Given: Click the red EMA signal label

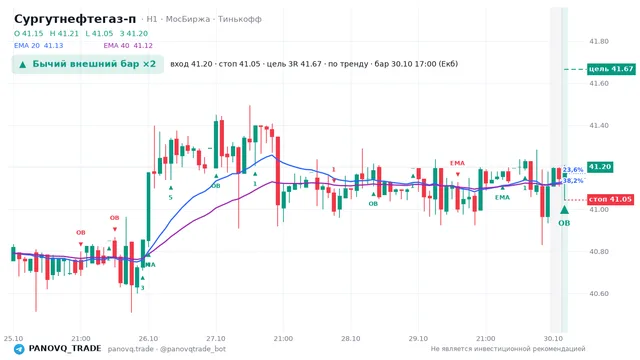Looking at the screenshot, I should tap(457, 163).
